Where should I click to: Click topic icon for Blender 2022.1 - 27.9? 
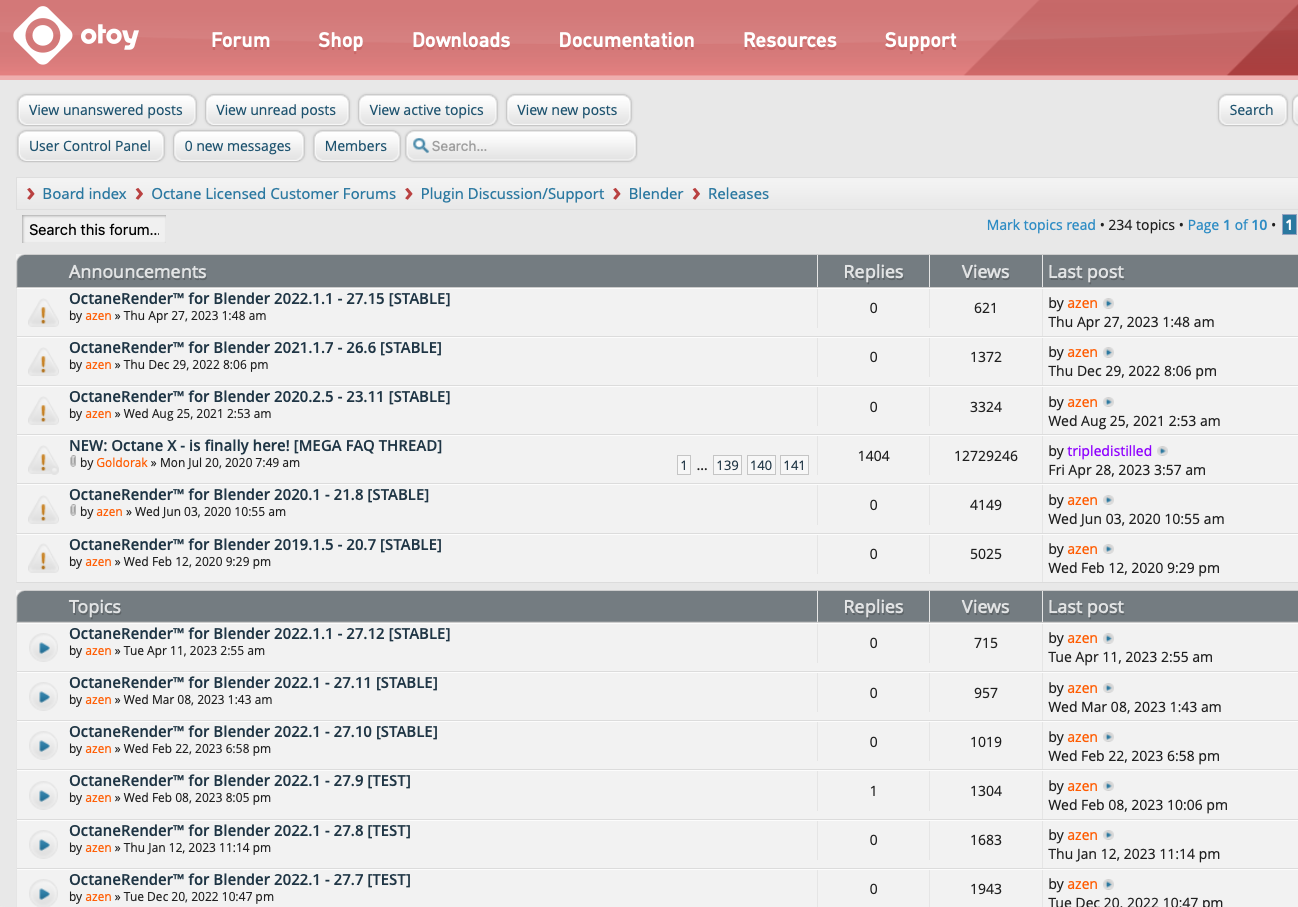coord(42,795)
